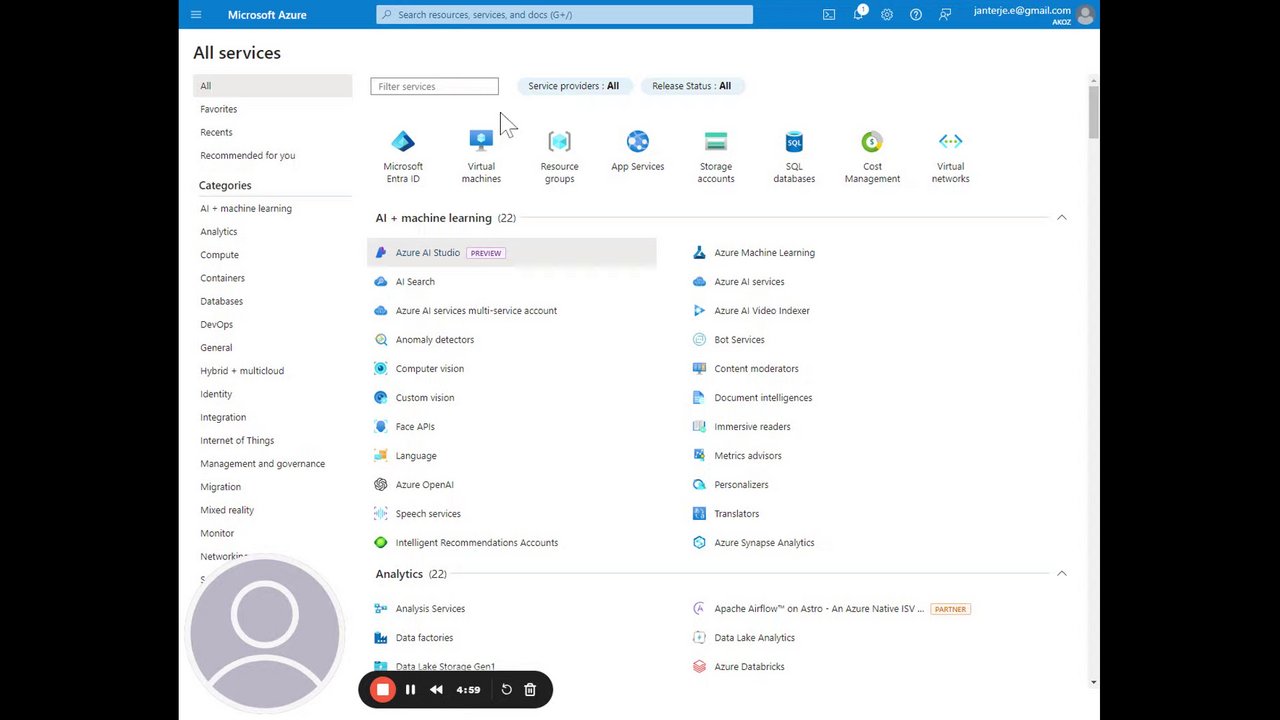Viewport: 1280px width, 720px height.
Task: Open the webcam avatar overlay
Action: coord(265,634)
